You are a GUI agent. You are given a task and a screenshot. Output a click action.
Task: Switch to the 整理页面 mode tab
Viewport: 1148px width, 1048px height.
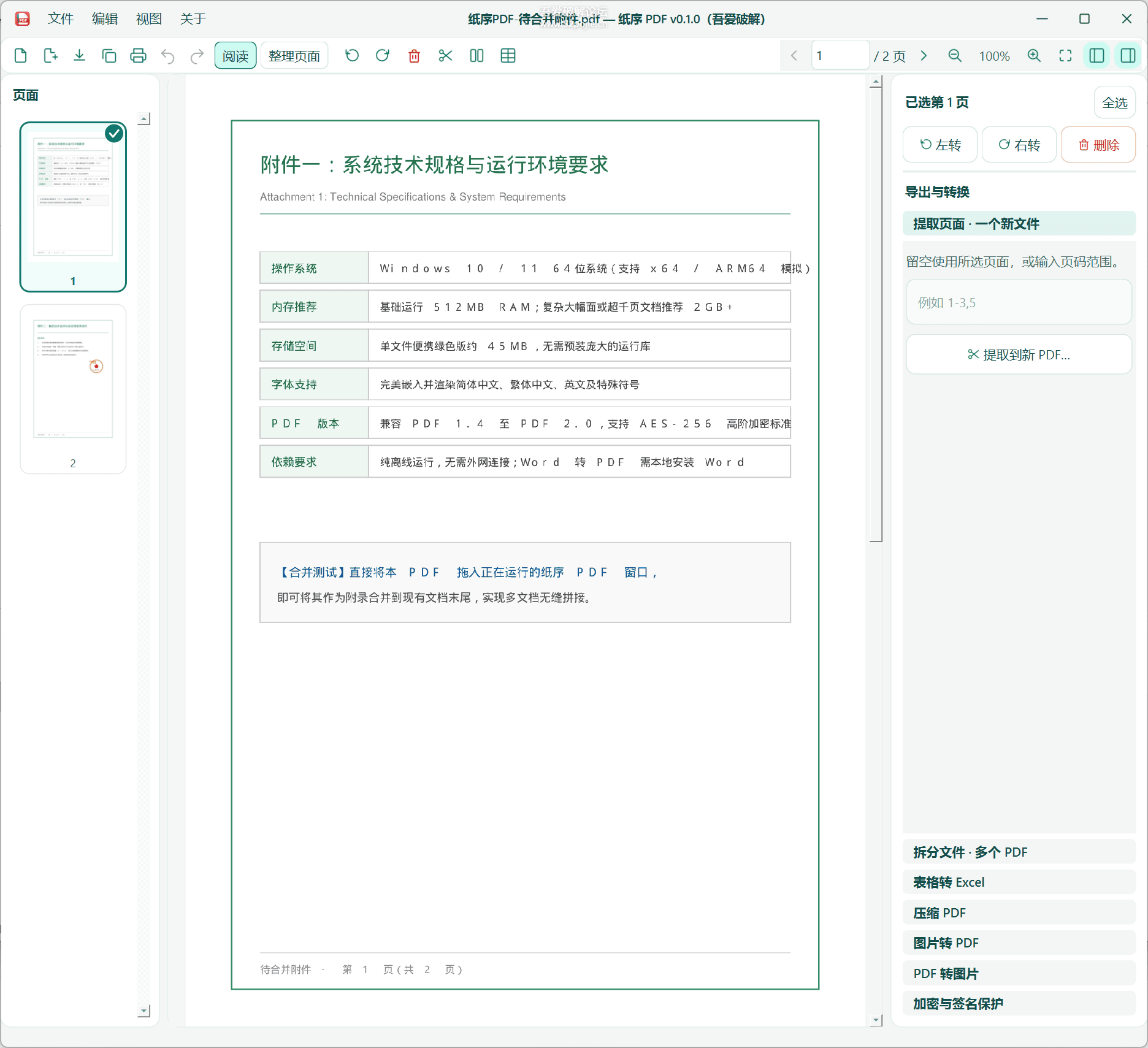(x=294, y=56)
